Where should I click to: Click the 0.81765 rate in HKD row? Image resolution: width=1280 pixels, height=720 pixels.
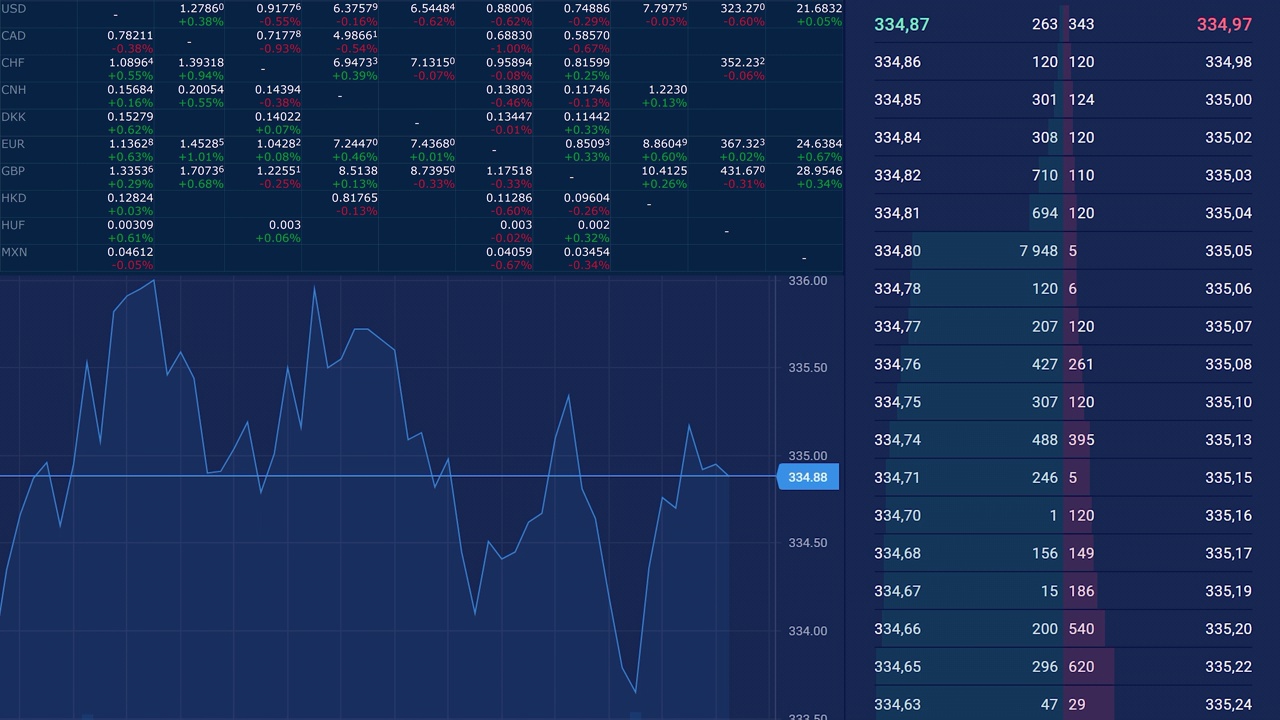[355, 197]
